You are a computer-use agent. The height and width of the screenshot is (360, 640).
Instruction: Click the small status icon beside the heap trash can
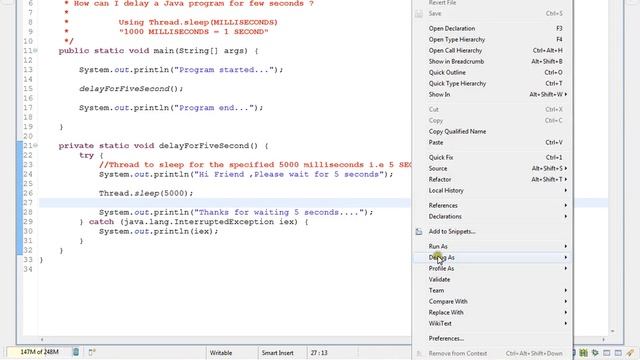[x=92, y=352]
